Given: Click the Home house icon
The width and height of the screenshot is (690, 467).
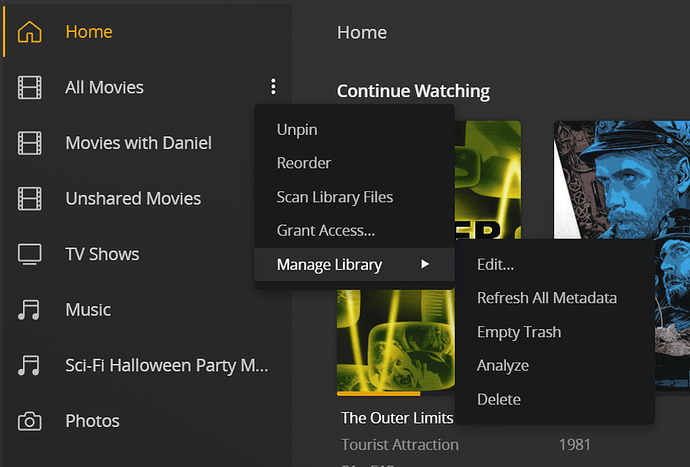Looking at the screenshot, I should pyautogui.click(x=29, y=32).
